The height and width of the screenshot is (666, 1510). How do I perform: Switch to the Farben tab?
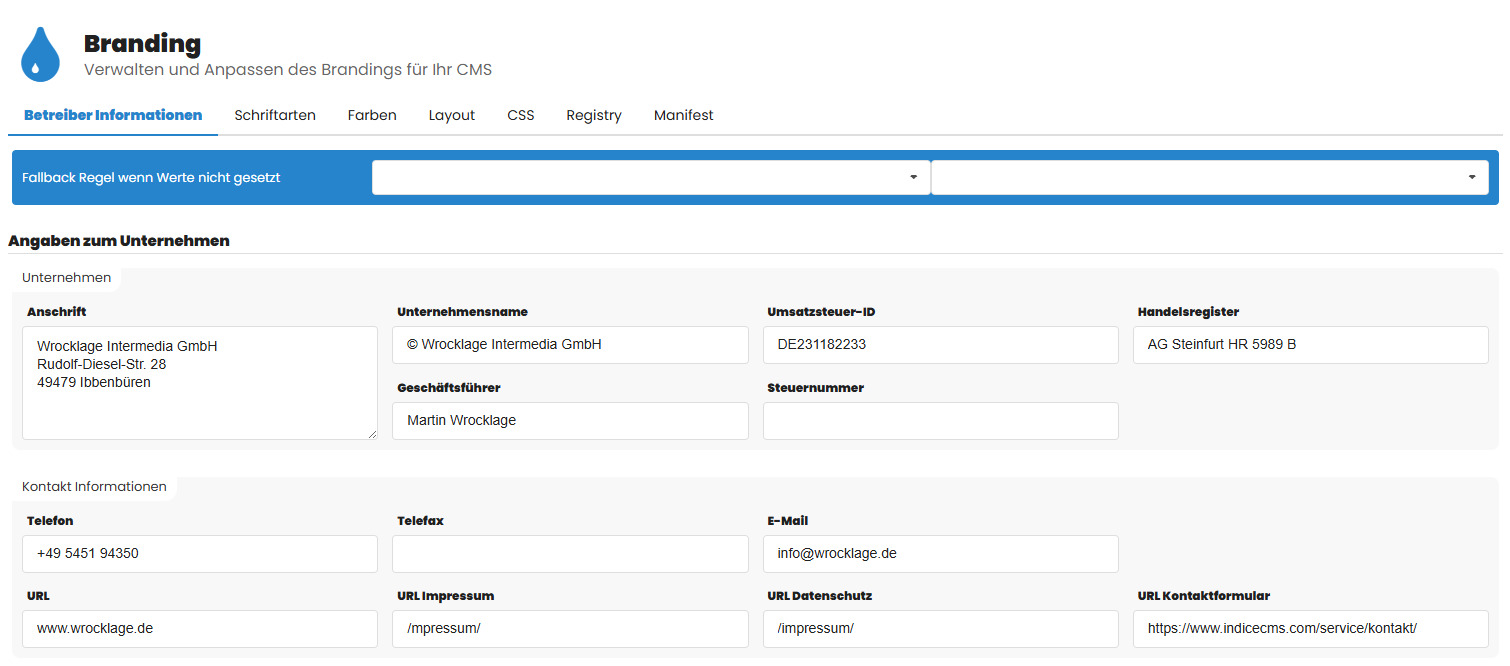pyautogui.click(x=372, y=115)
